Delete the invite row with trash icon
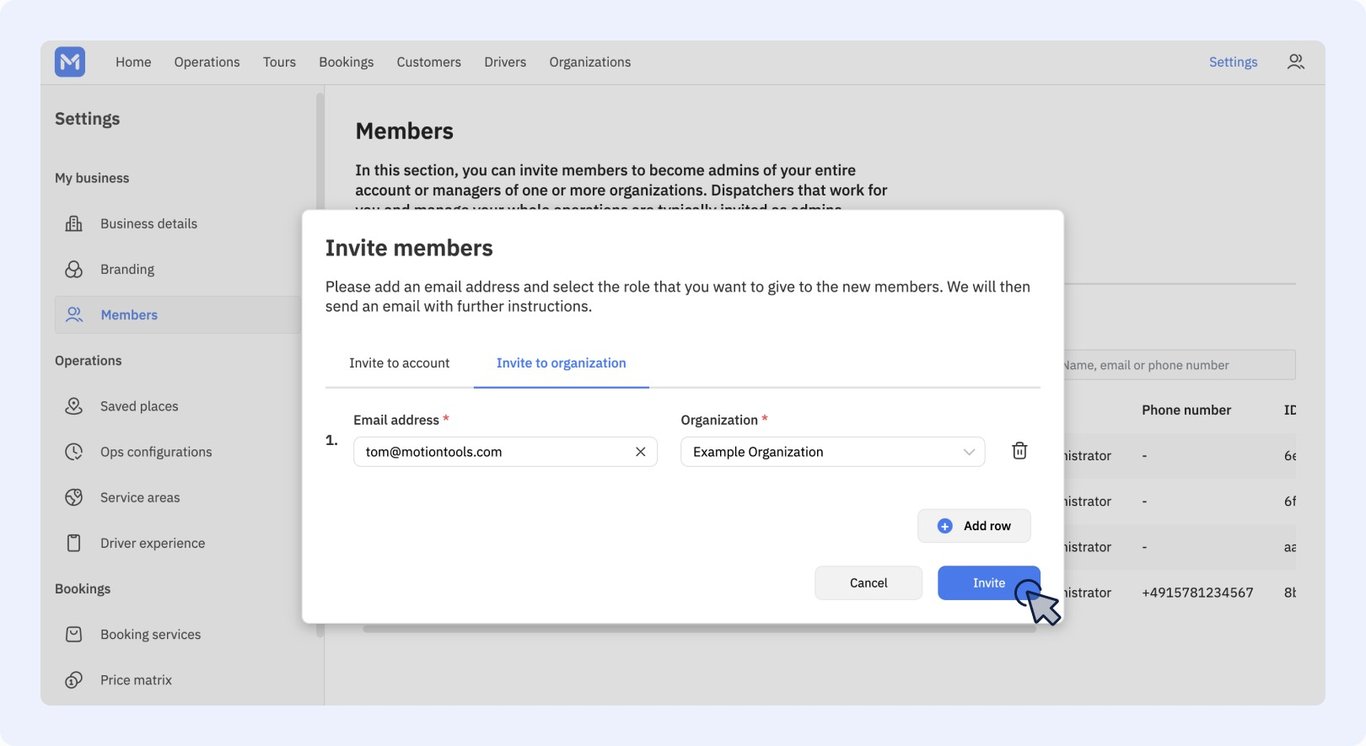Viewport: 1366px width, 746px height. (x=1020, y=451)
